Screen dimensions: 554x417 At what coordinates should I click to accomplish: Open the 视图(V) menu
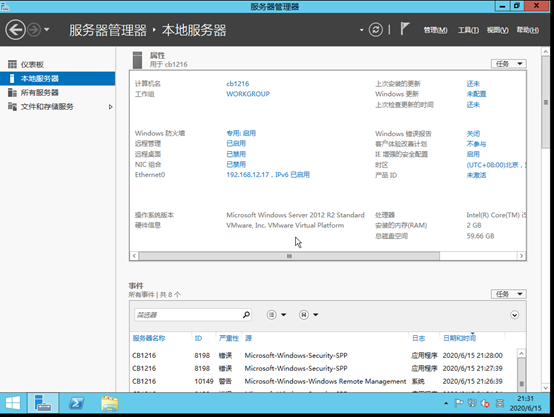pos(497,30)
